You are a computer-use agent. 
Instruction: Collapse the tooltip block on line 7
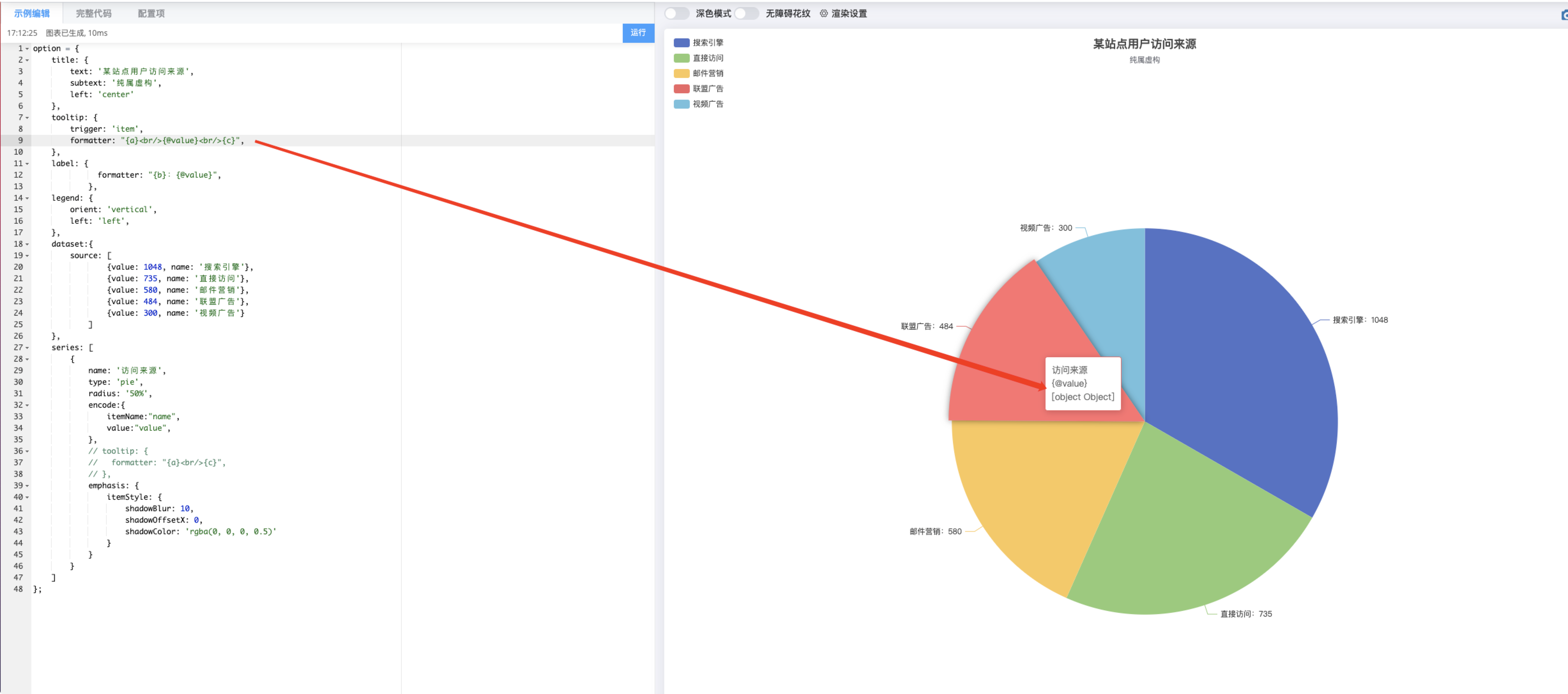tap(27, 118)
